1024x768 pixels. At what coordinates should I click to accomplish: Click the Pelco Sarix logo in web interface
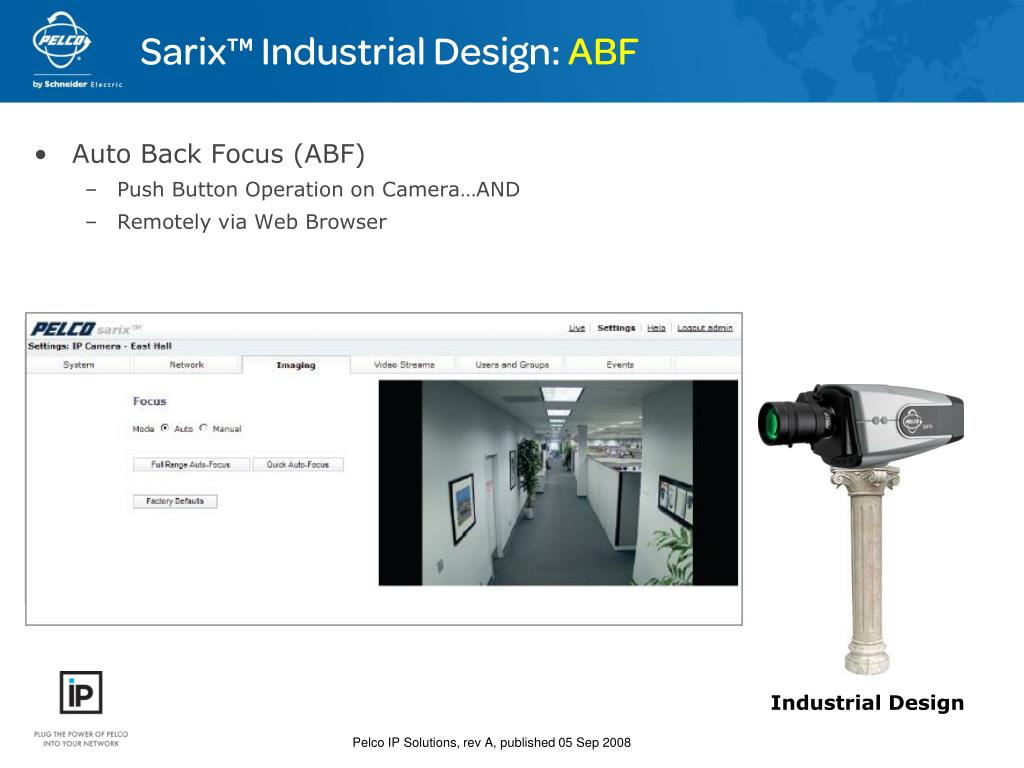pyautogui.click(x=86, y=328)
